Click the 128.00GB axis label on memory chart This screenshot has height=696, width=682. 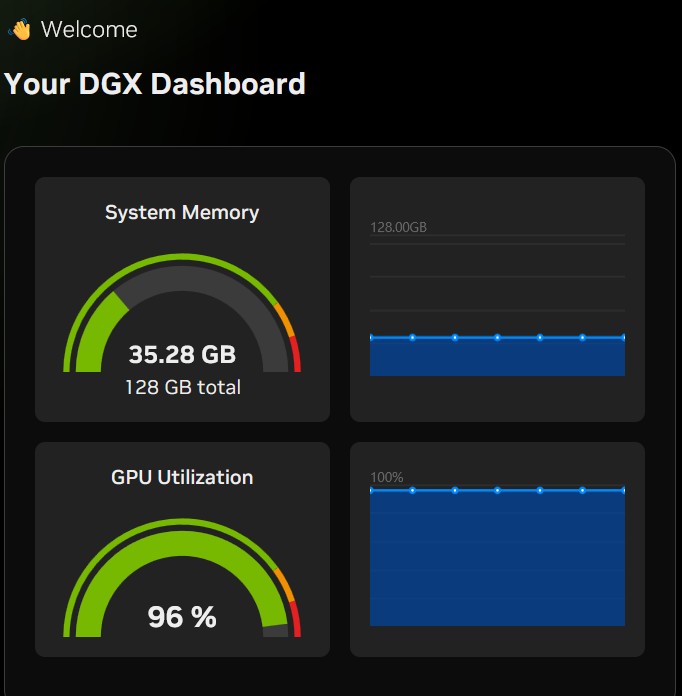[398, 227]
